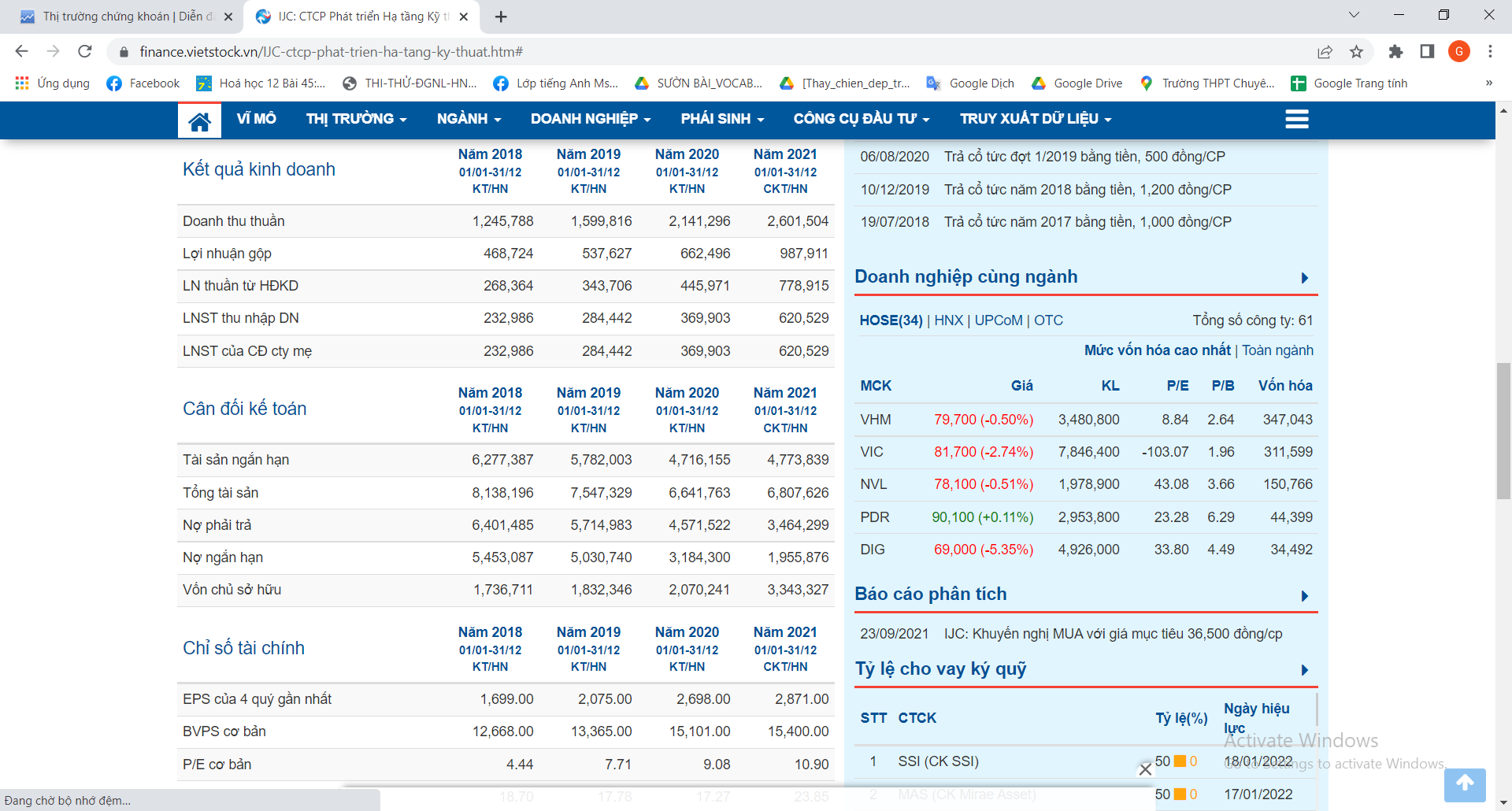The width and height of the screenshot is (1512, 811).
Task: Open new browser tab
Action: 501,17
